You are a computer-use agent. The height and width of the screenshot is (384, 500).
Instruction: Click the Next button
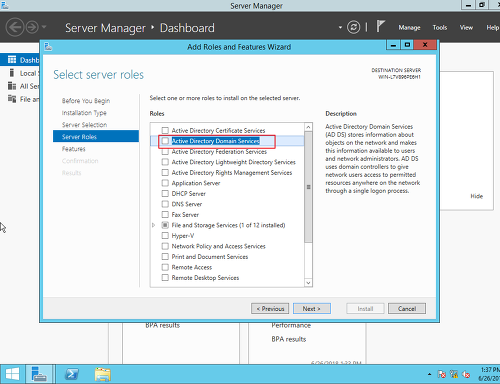(312, 309)
